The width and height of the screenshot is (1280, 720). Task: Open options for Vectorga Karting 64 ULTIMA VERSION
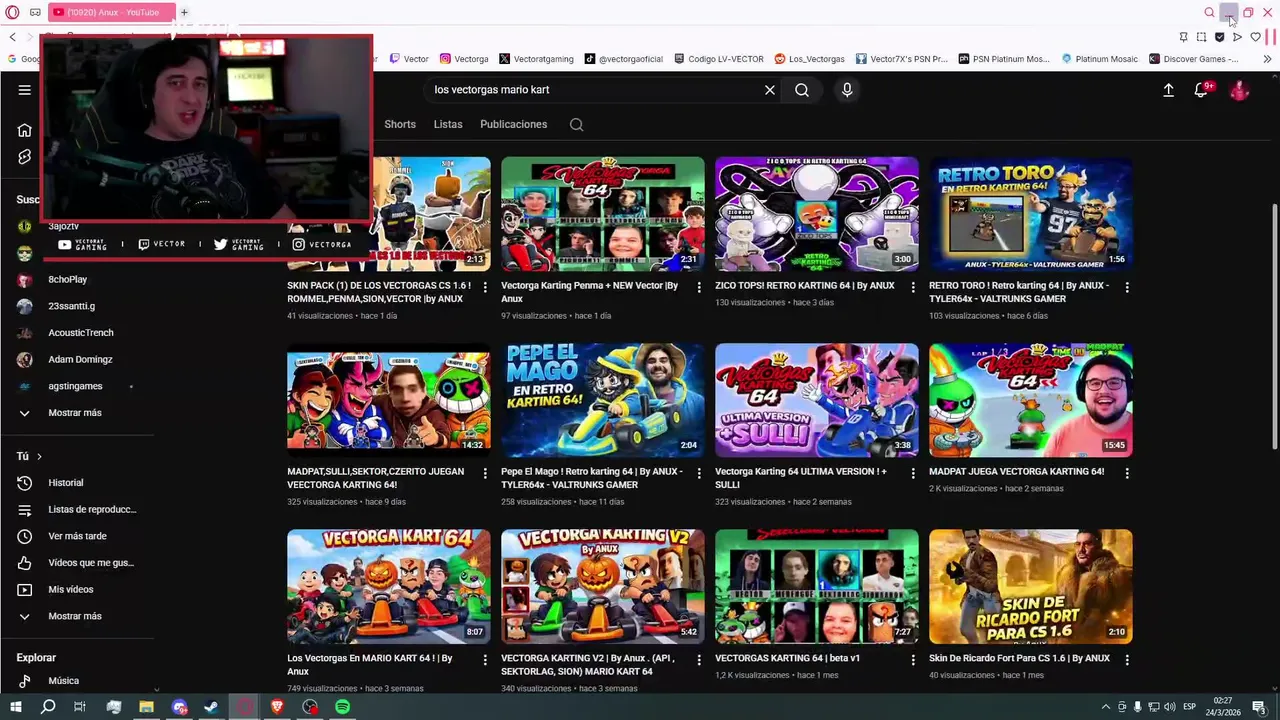[913, 473]
